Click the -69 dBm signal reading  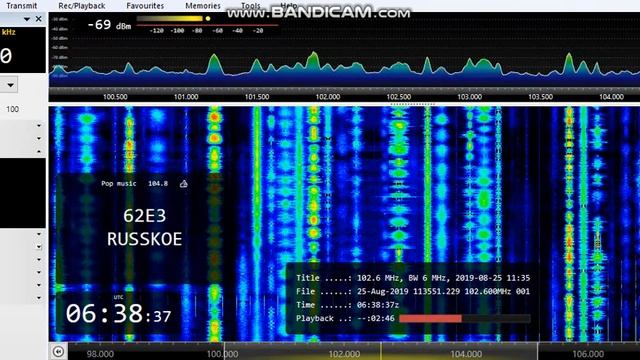109,25
